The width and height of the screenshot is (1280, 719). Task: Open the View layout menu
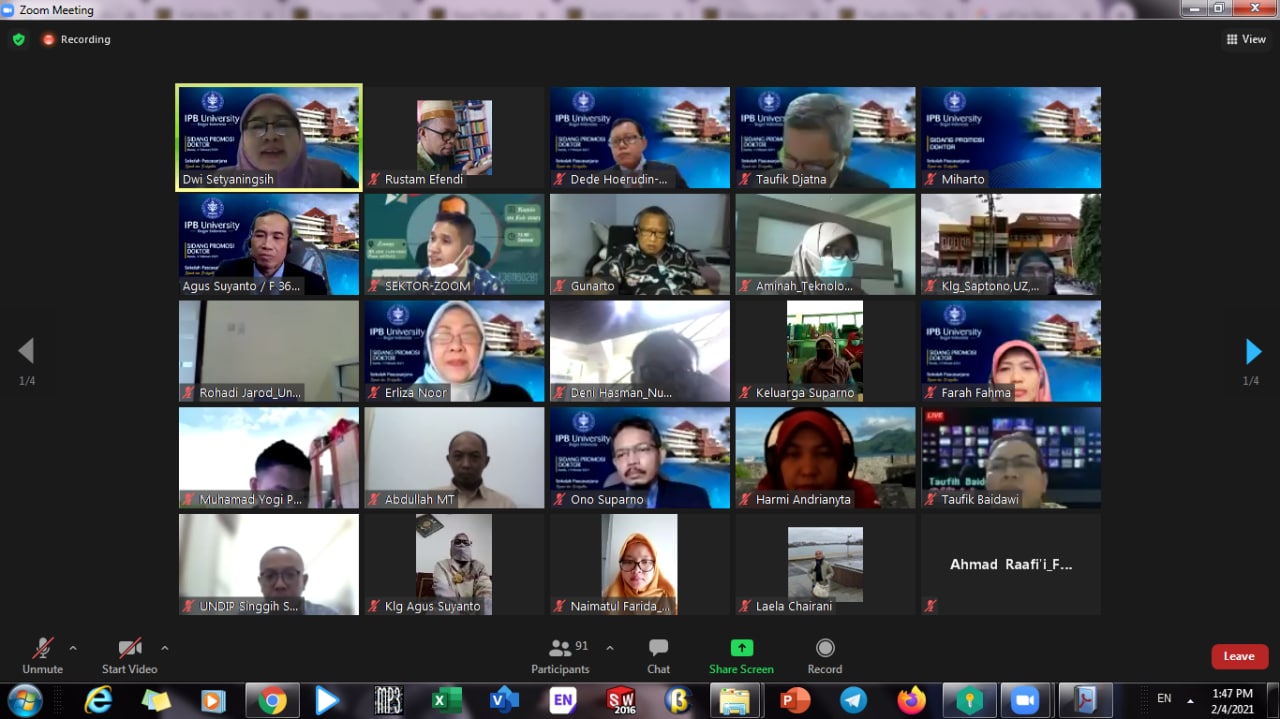[x=1246, y=39]
